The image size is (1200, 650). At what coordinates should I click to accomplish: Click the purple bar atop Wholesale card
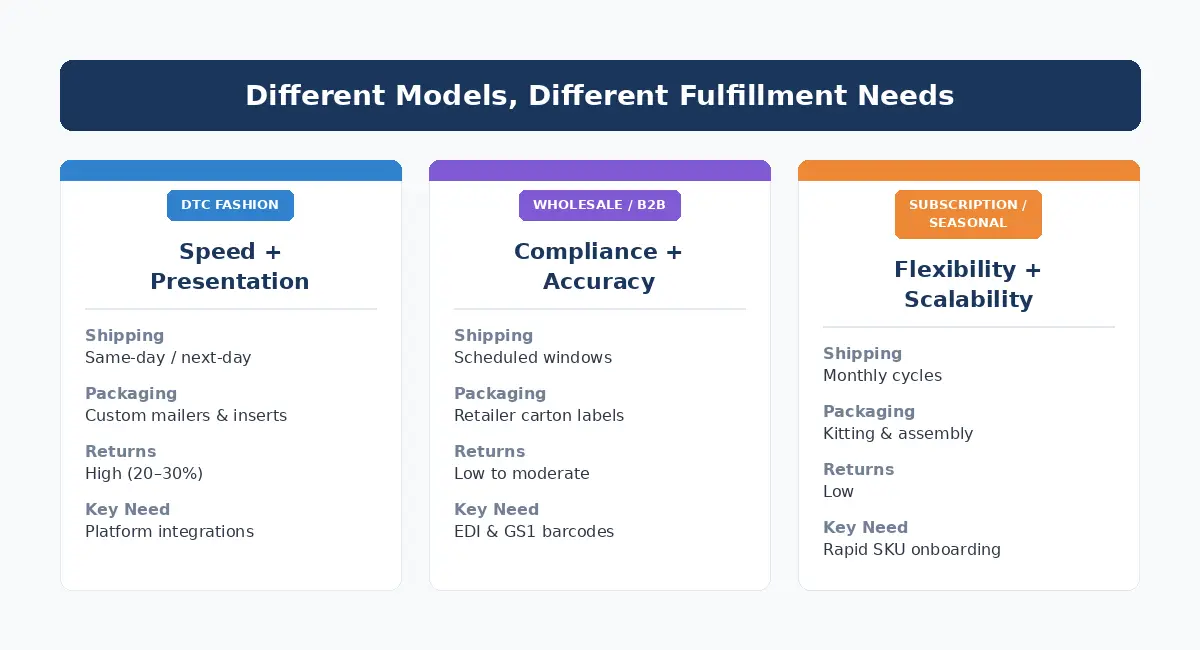coord(599,171)
